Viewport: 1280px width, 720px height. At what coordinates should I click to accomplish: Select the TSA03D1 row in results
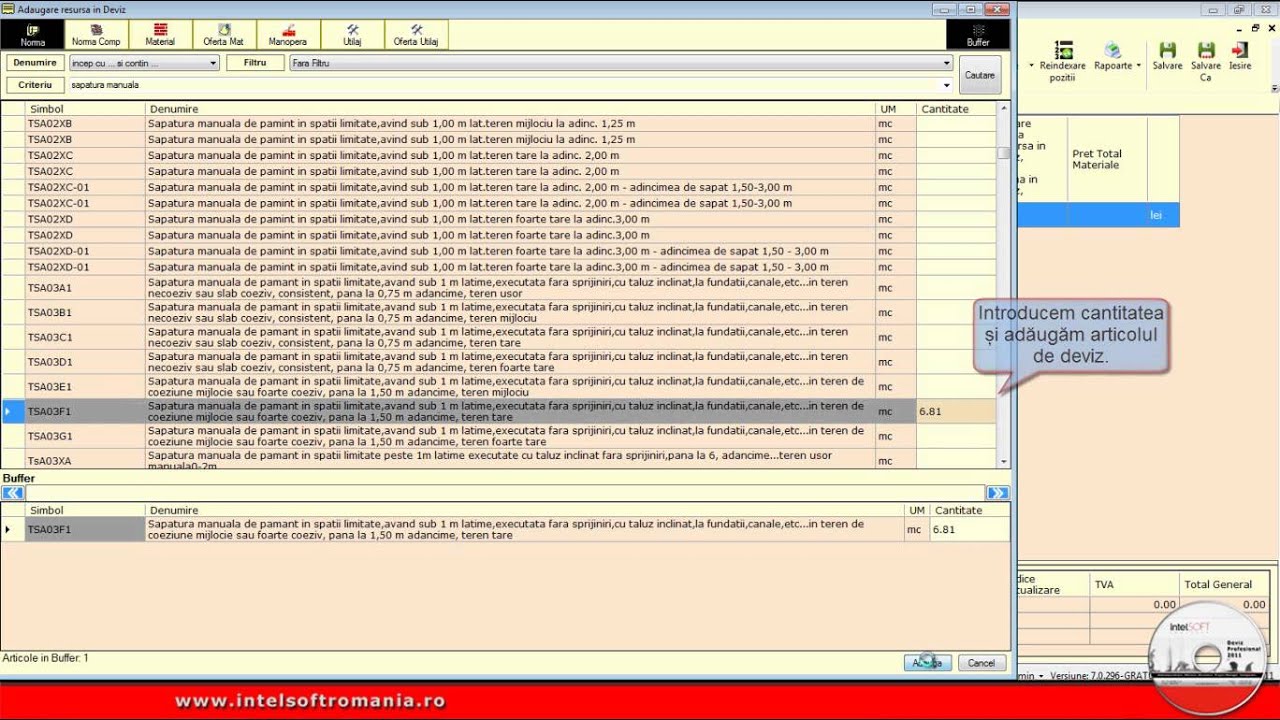498,362
